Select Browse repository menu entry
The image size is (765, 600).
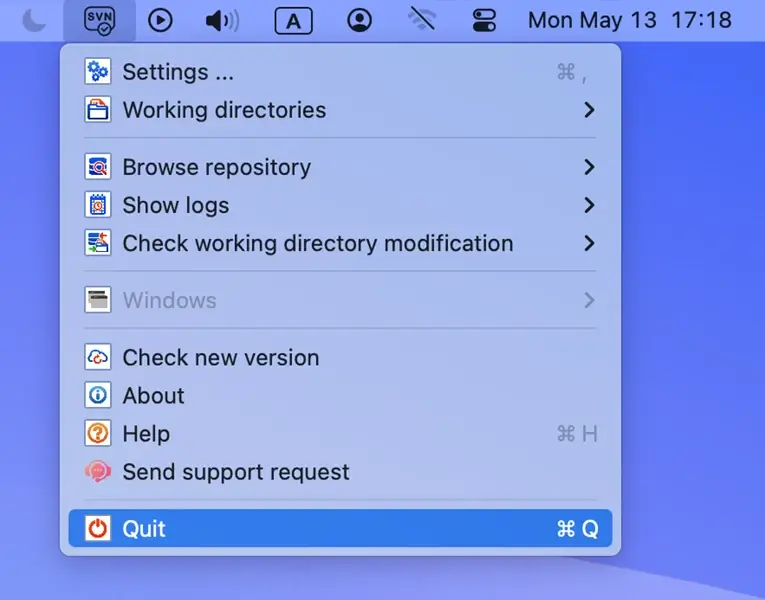(340, 167)
